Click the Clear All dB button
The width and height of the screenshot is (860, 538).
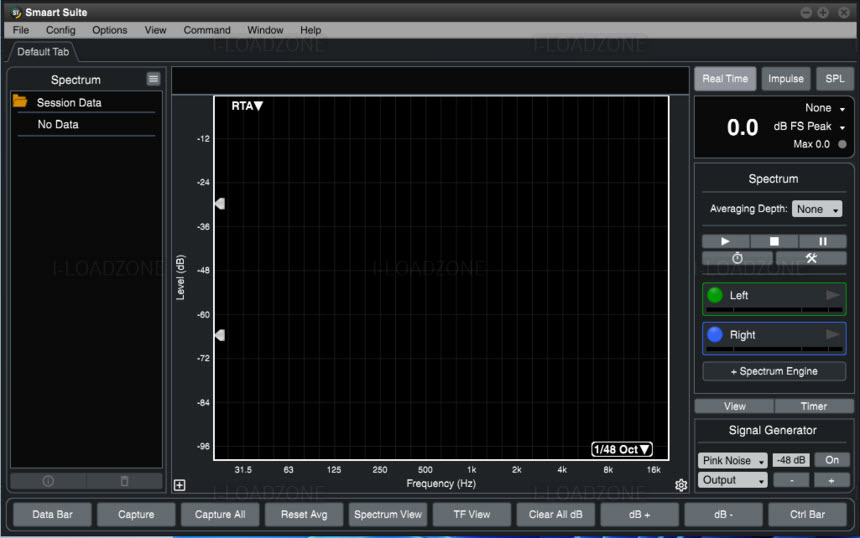point(556,514)
